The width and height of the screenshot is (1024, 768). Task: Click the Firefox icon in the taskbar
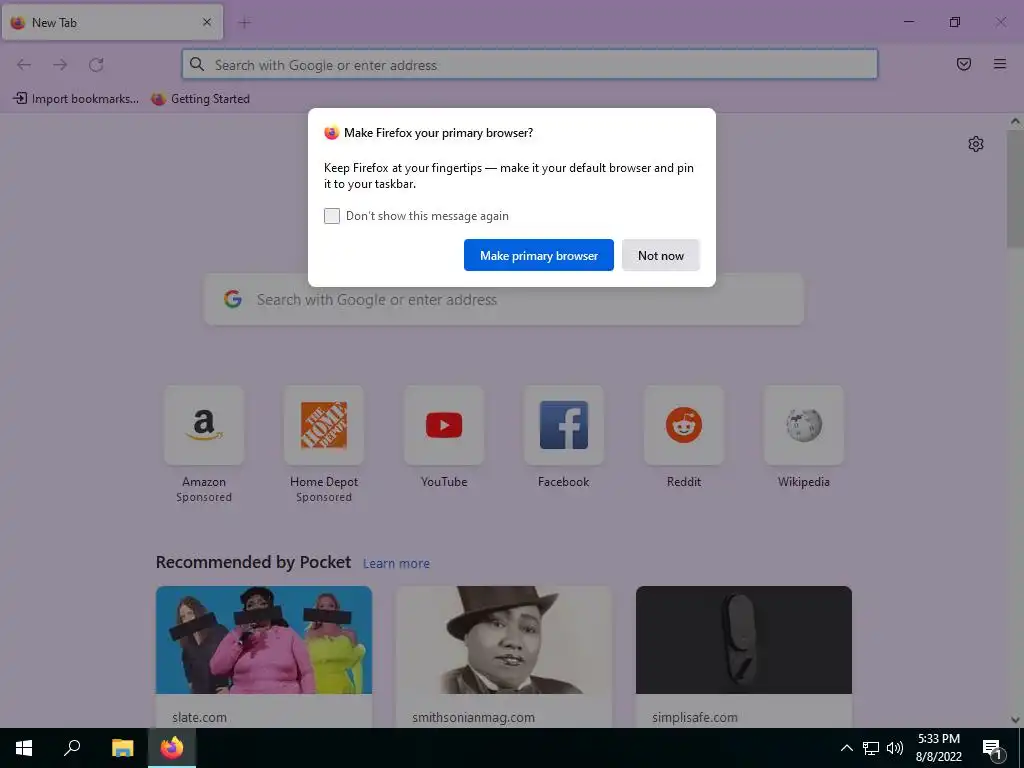[x=172, y=748]
